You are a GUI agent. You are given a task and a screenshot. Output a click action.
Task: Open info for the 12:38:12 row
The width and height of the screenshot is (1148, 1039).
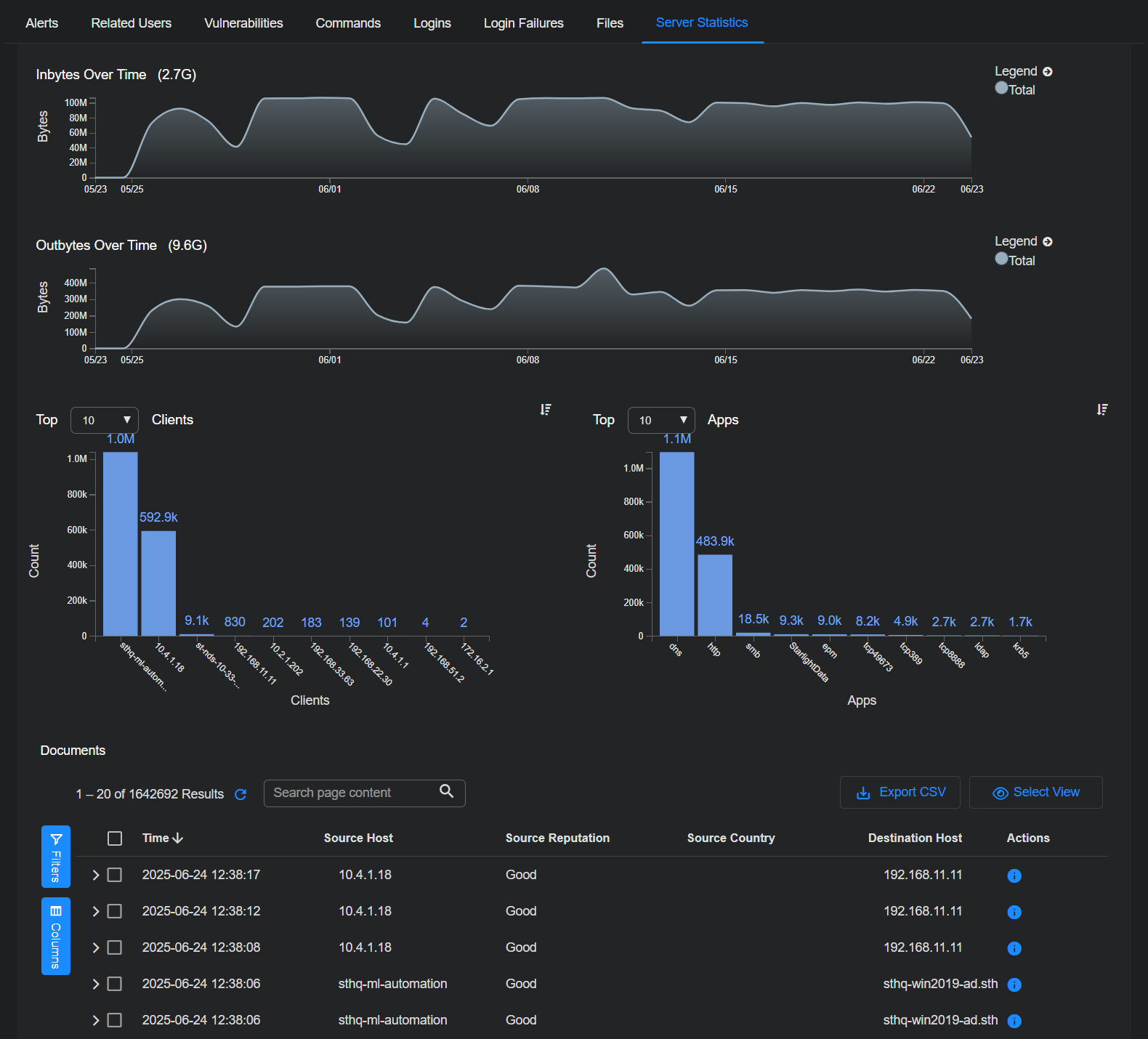click(1014, 912)
